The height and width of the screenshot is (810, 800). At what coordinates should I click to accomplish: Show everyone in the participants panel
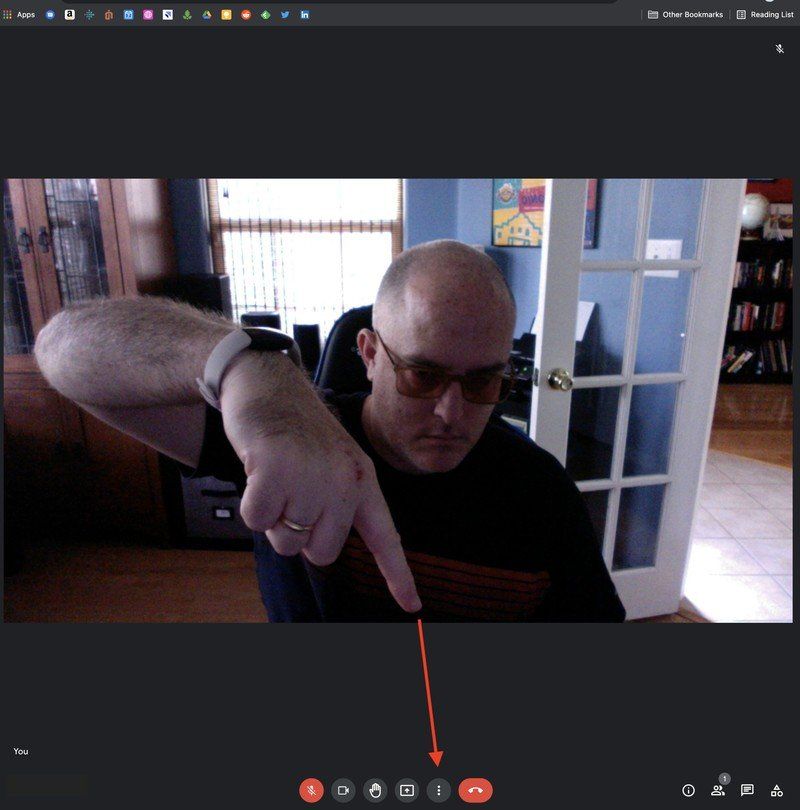(x=718, y=790)
